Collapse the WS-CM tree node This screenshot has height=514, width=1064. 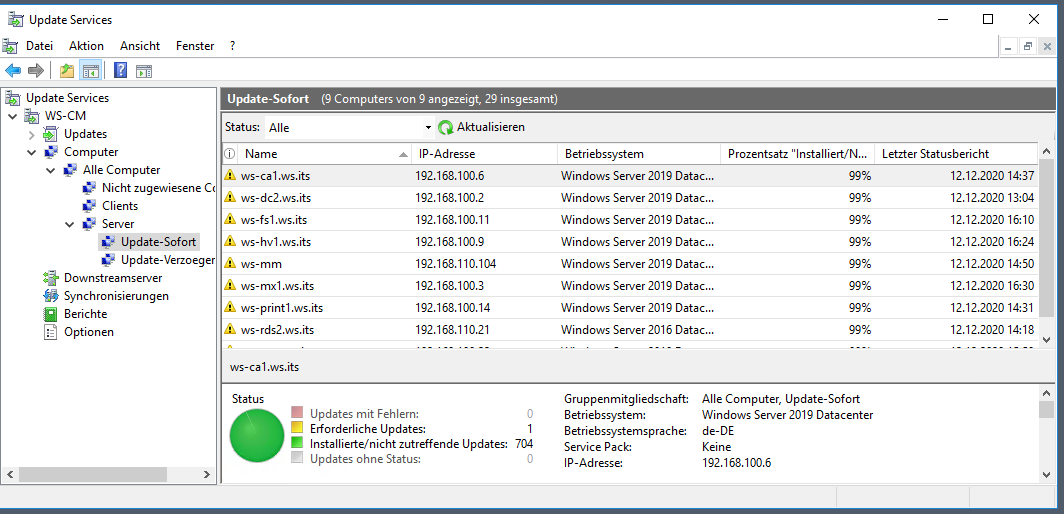point(12,116)
